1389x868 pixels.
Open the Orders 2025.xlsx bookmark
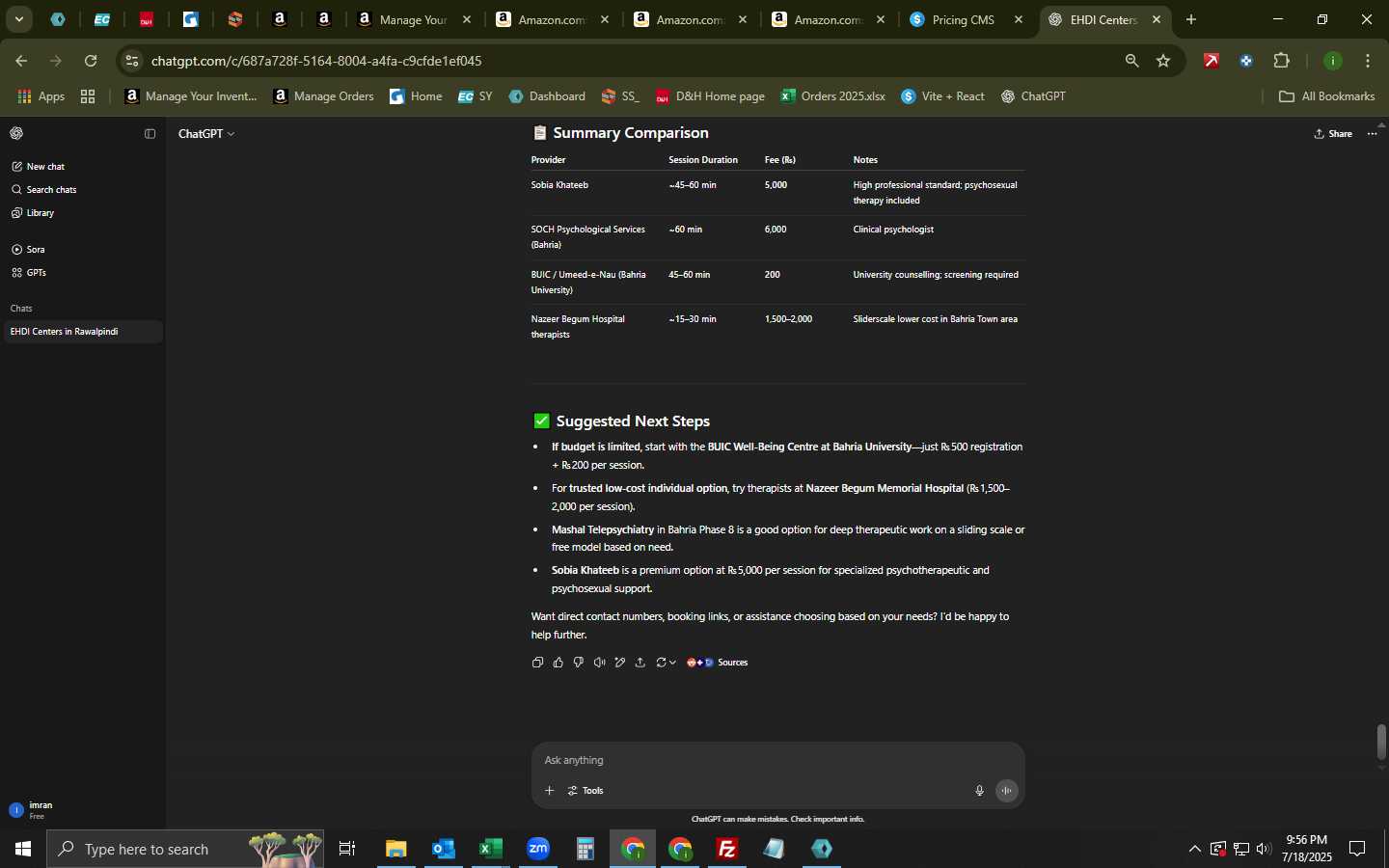pyautogui.click(x=832, y=96)
